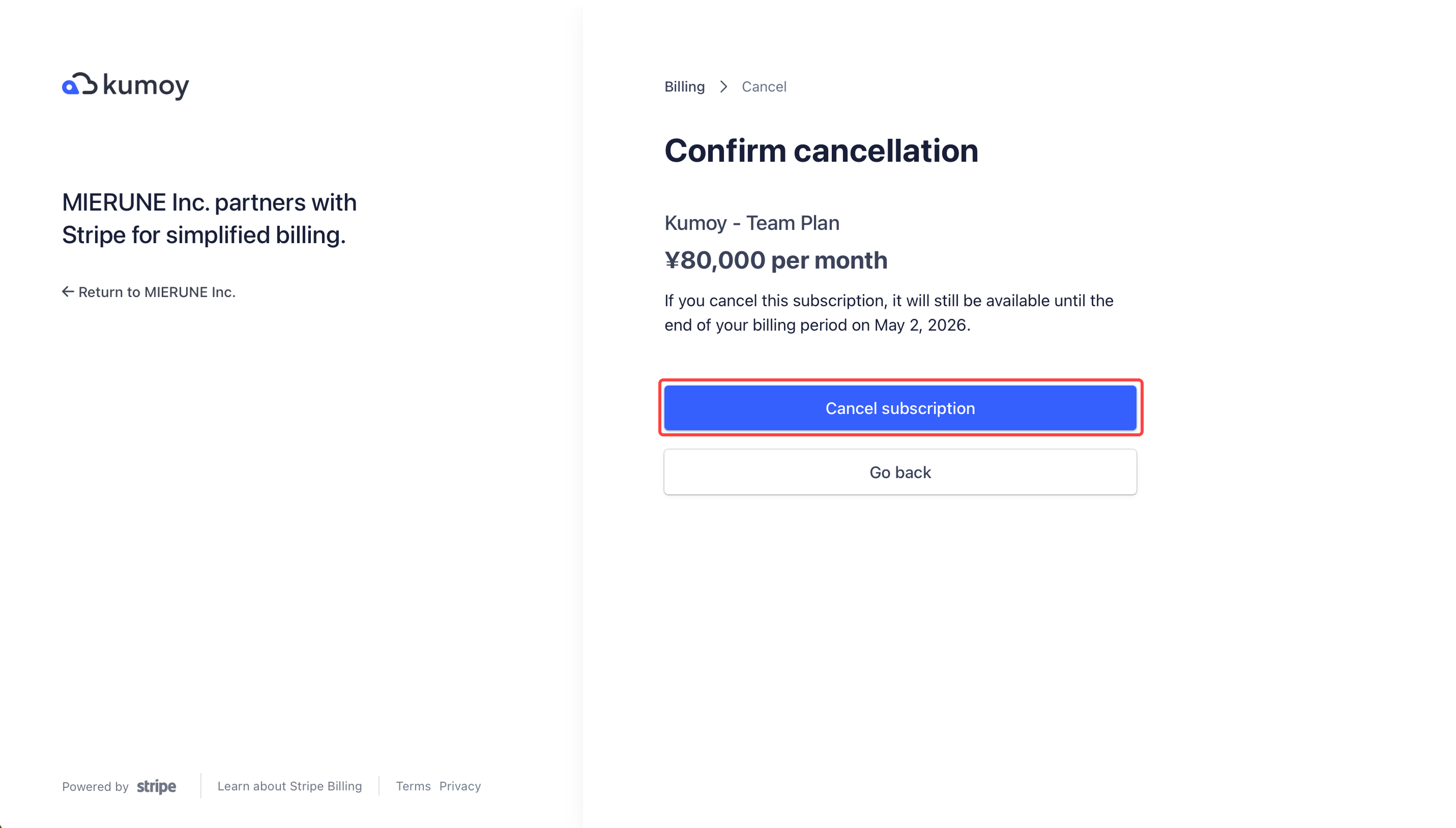The image size is (1456, 828).
Task: View the Privacy policy link
Action: [x=459, y=786]
